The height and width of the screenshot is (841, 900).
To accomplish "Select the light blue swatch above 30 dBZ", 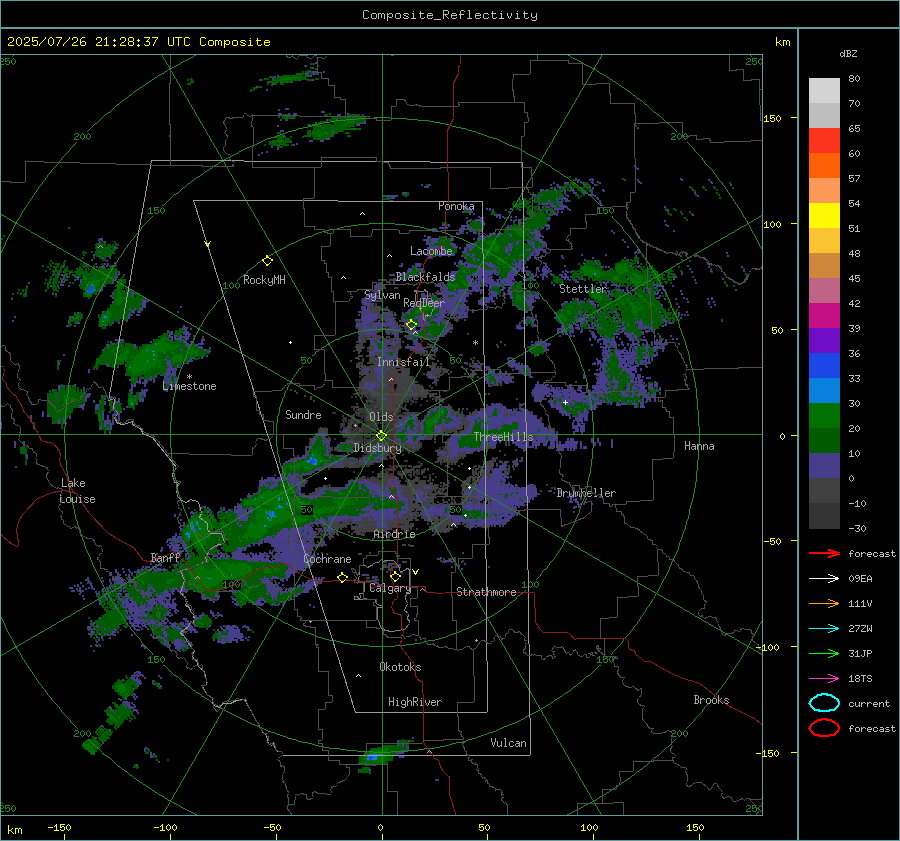I will [824, 390].
